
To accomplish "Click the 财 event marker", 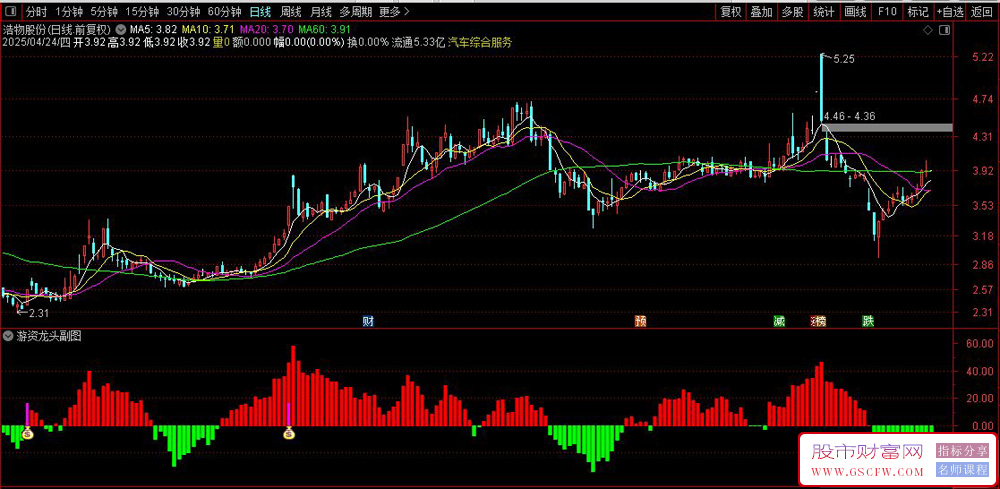I will tap(367, 321).
